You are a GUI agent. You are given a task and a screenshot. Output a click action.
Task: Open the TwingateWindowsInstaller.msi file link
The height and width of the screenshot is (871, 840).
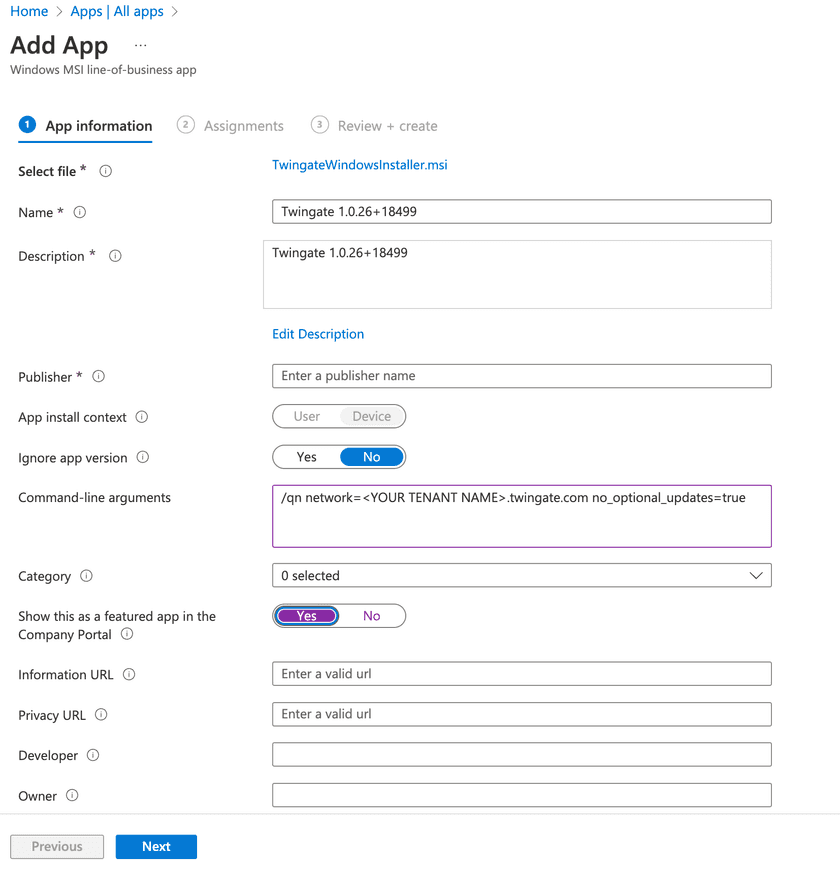tap(360, 165)
